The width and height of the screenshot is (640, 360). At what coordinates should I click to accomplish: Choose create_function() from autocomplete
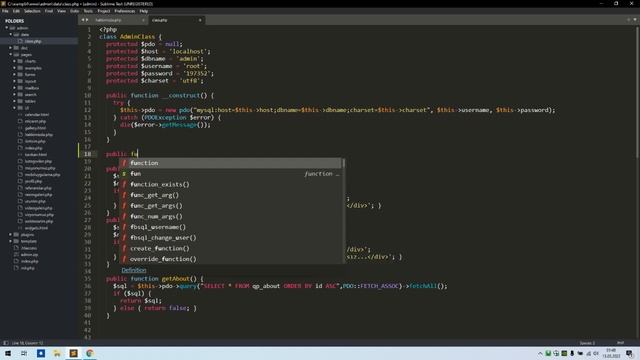pos(231,248)
